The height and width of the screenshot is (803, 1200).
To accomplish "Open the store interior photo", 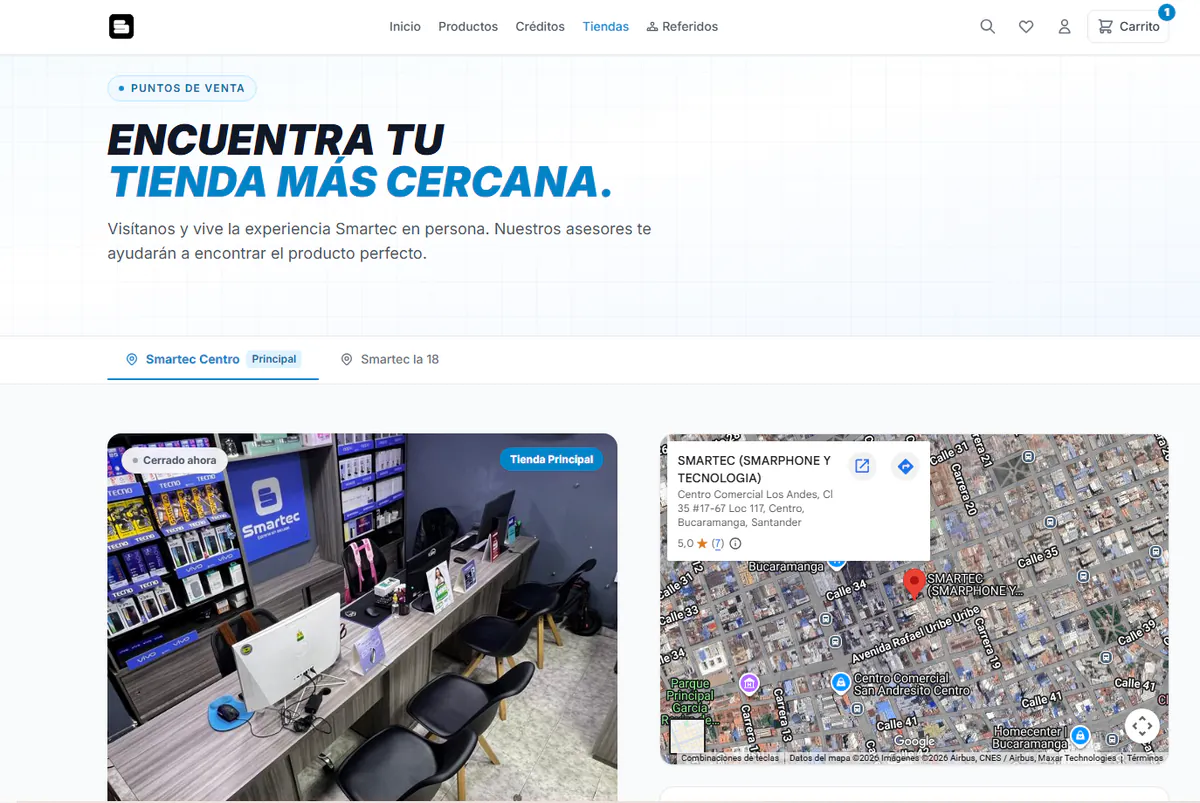I will coord(362,617).
